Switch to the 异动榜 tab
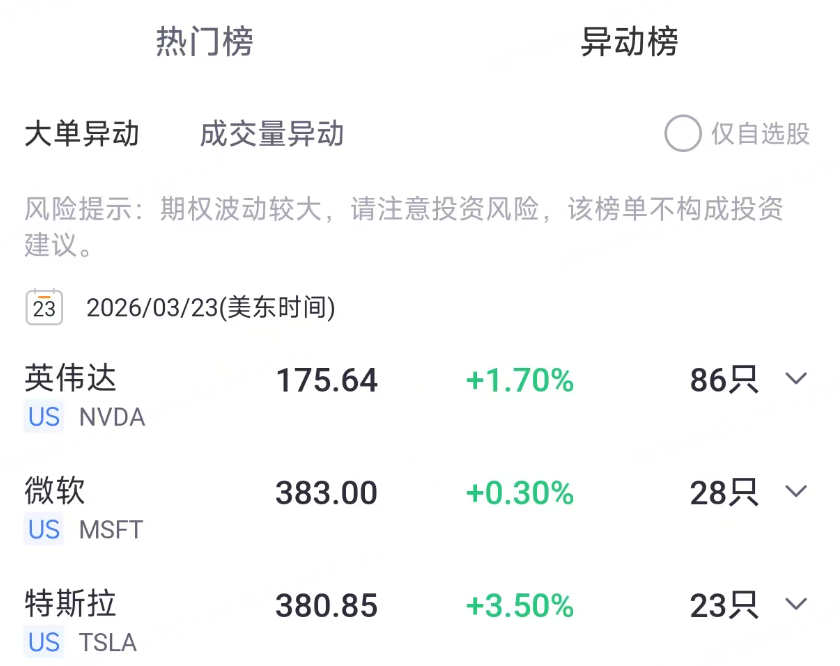840x666 pixels. point(629,42)
